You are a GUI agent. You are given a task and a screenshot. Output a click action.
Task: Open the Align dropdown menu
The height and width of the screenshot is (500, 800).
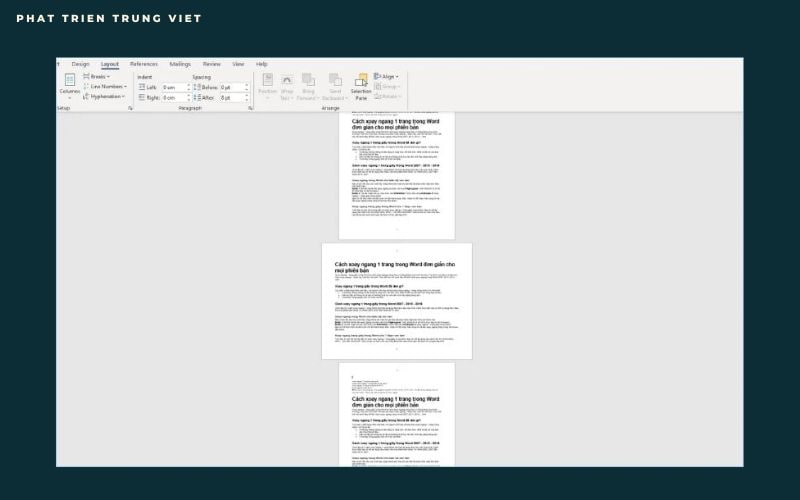click(x=388, y=76)
